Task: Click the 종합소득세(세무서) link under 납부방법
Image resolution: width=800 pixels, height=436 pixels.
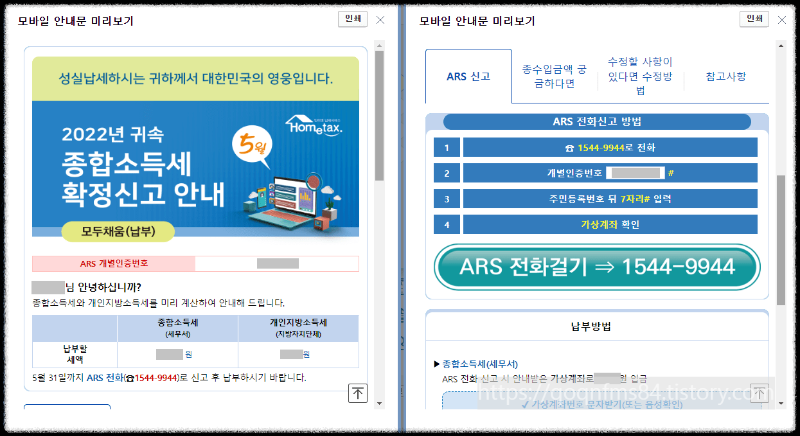Action: (x=480, y=364)
